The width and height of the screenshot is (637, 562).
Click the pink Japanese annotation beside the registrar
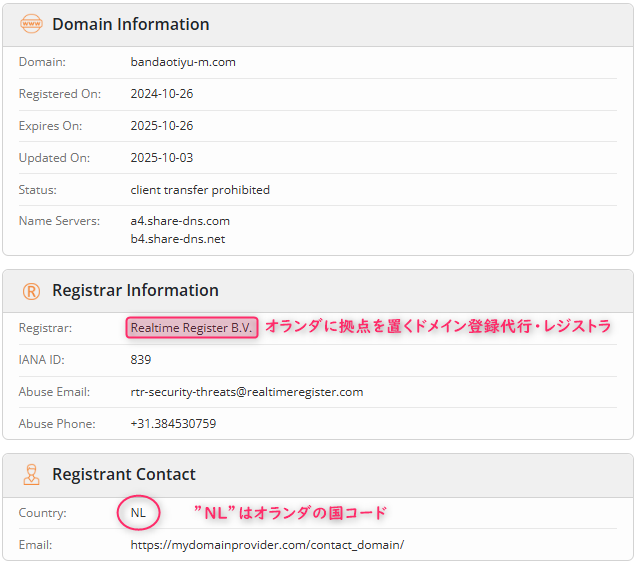coord(437,327)
